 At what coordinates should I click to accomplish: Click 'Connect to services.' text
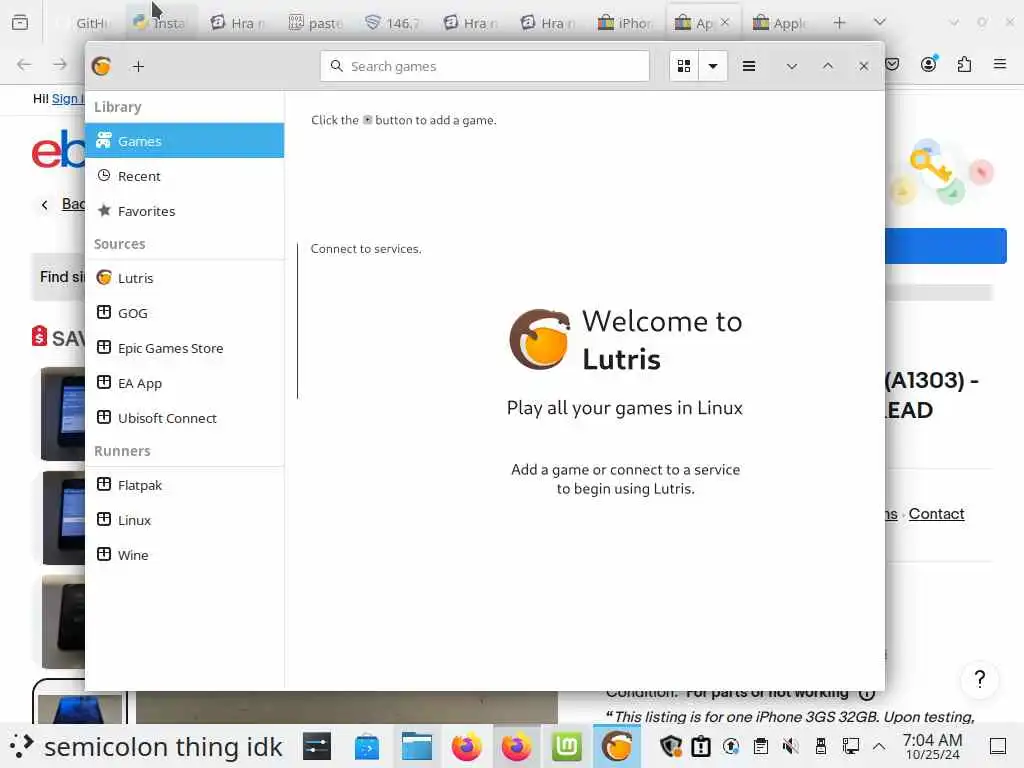(366, 249)
